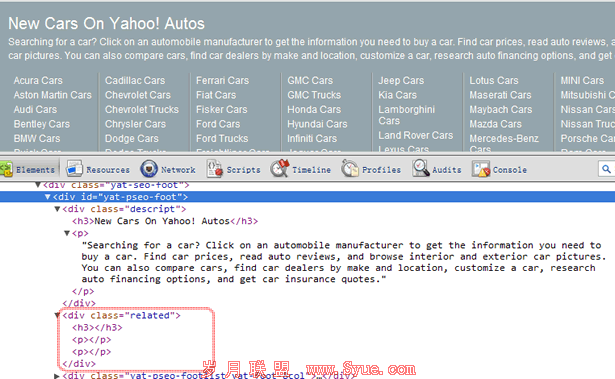
Task: Open the Fiat Cars link
Action: tap(216, 95)
